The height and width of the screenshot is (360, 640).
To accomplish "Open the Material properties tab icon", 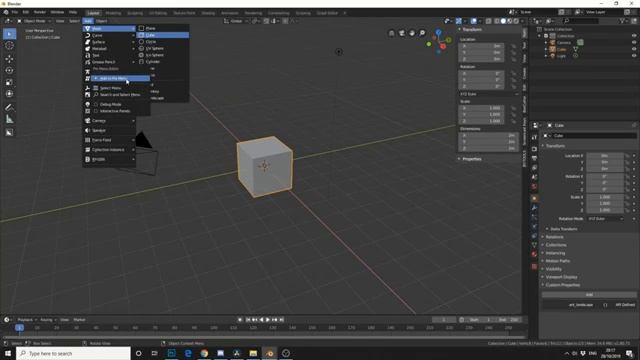I will pos(534,254).
